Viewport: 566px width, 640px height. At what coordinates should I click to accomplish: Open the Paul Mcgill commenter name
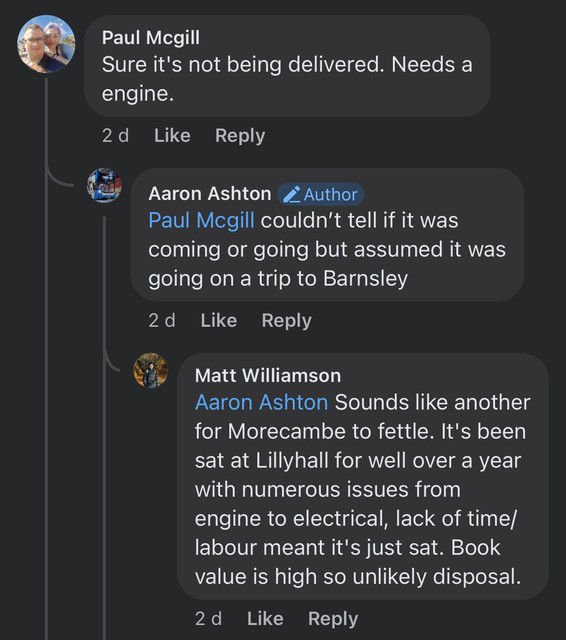151,38
